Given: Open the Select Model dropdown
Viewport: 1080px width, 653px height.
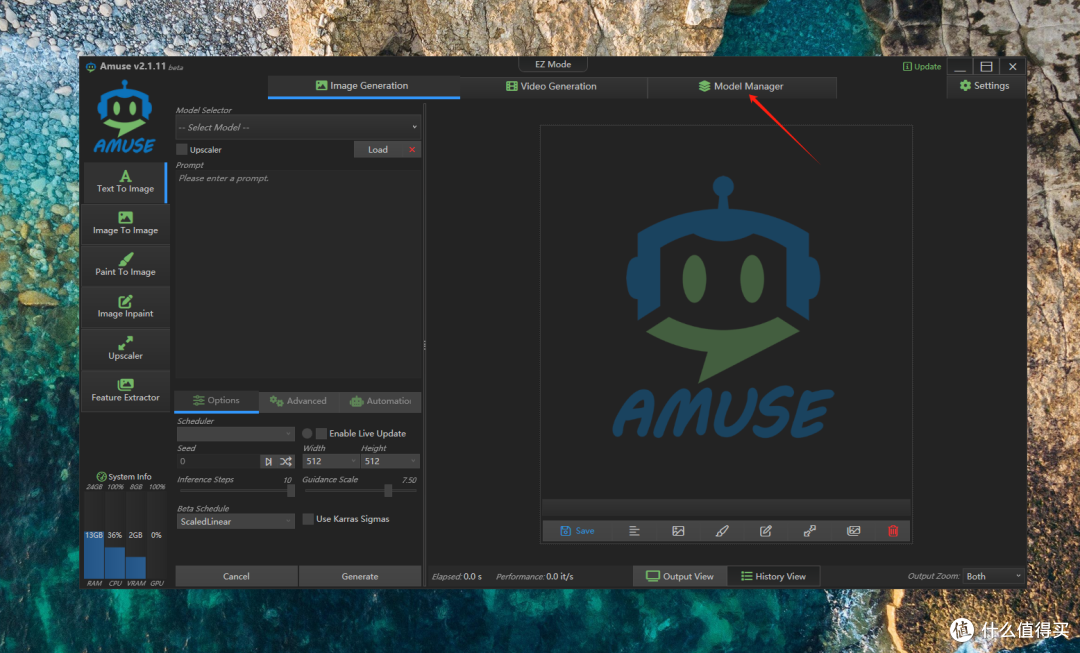Looking at the screenshot, I should (x=298, y=127).
